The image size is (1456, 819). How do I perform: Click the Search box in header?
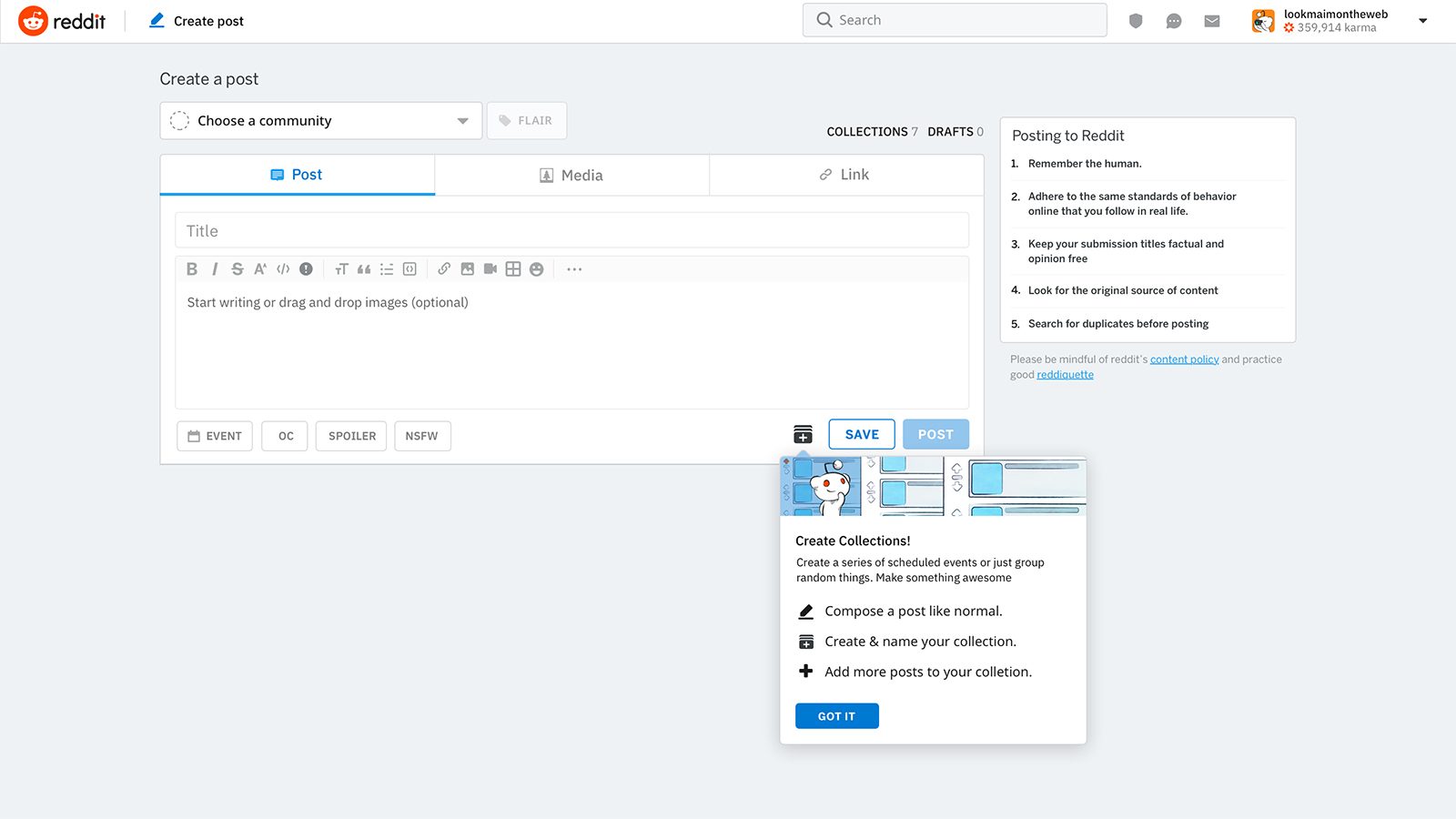click(x=955, y=20)
